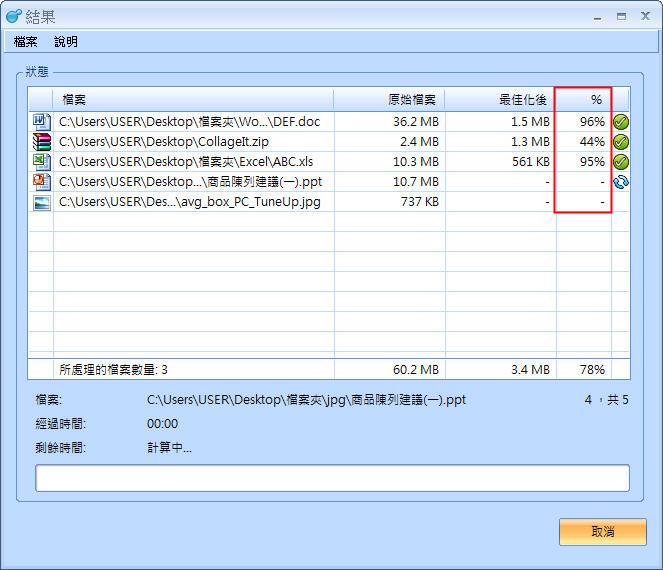Screen dimensions: 663x570
Task: Click the Excel icon for ABC.xls
Action: (41, 162)
